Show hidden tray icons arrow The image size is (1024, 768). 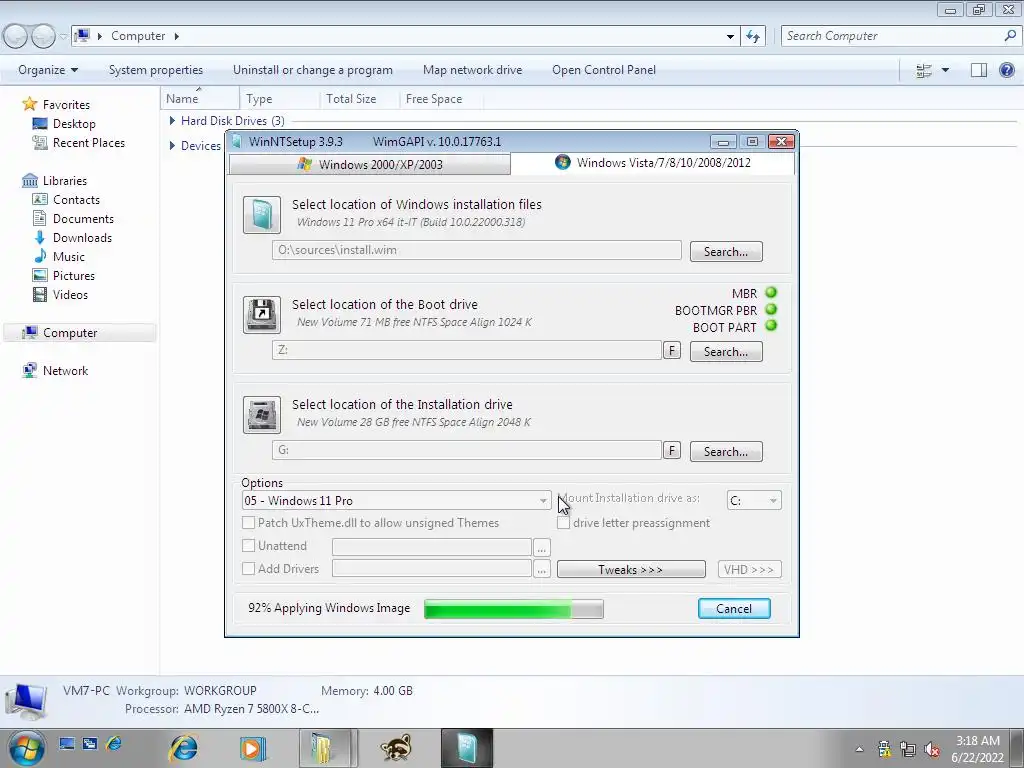859,749
